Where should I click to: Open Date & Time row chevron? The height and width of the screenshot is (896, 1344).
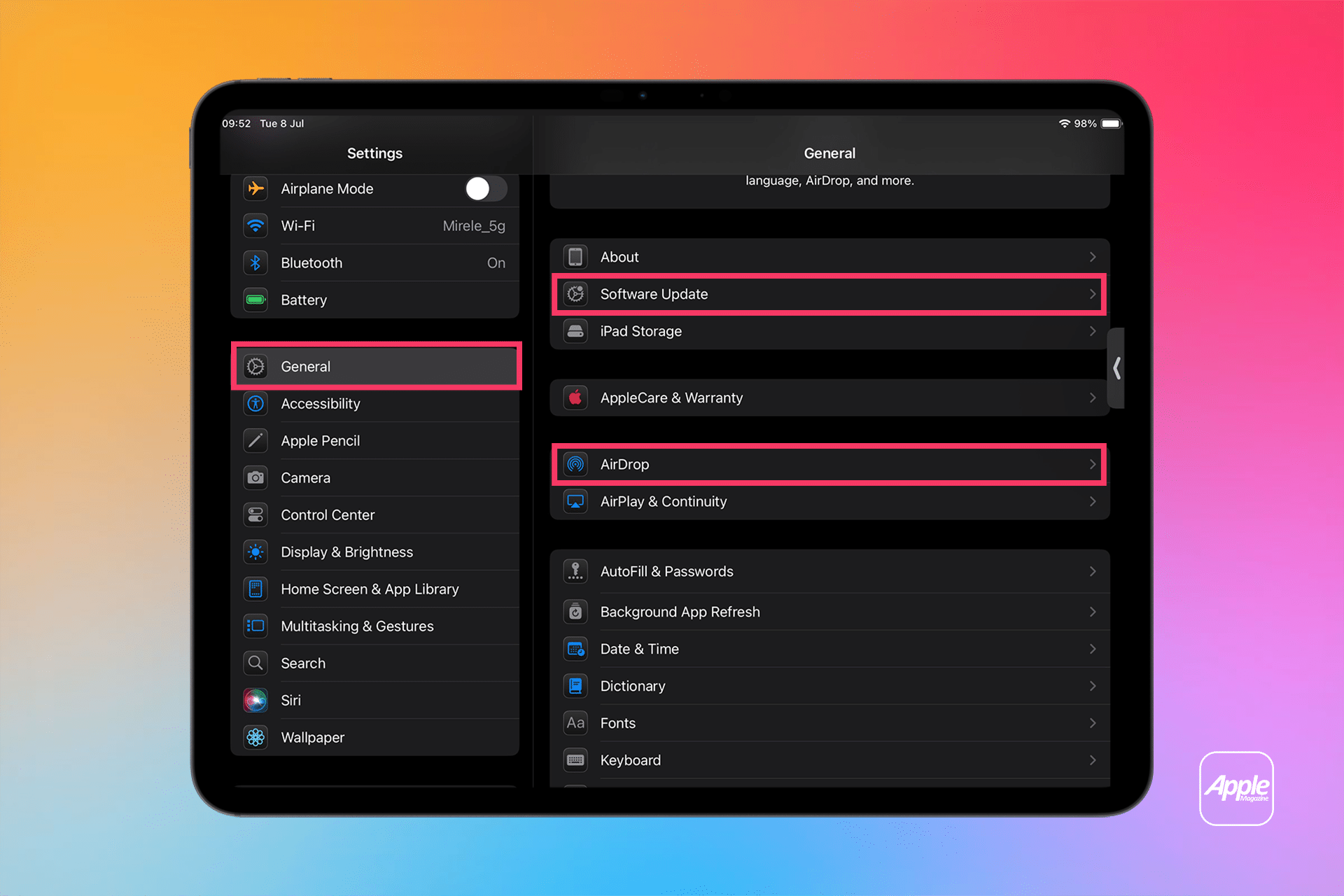pos(1093,649)
